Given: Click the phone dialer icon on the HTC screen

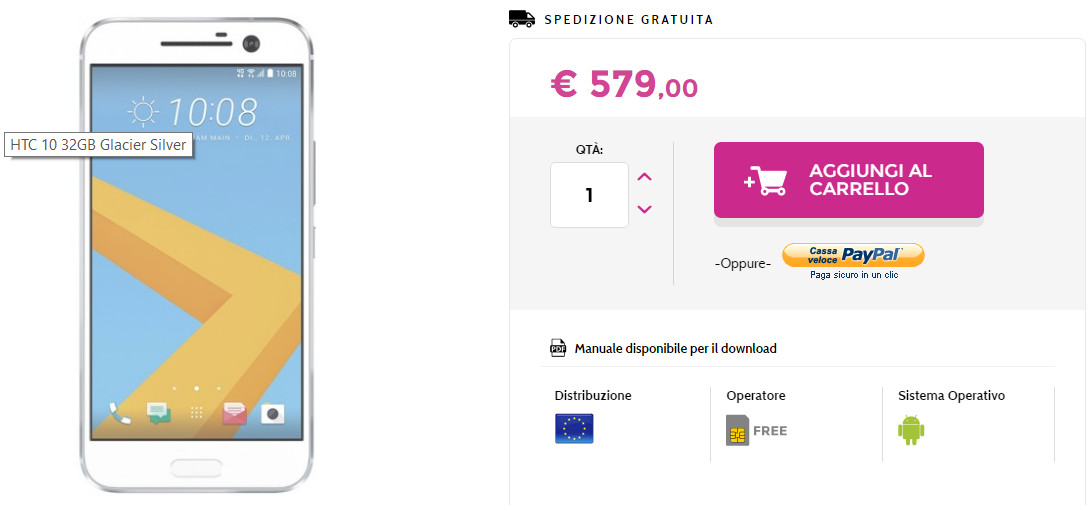Looking at the screenshot, I should click(x=120, y=413).
